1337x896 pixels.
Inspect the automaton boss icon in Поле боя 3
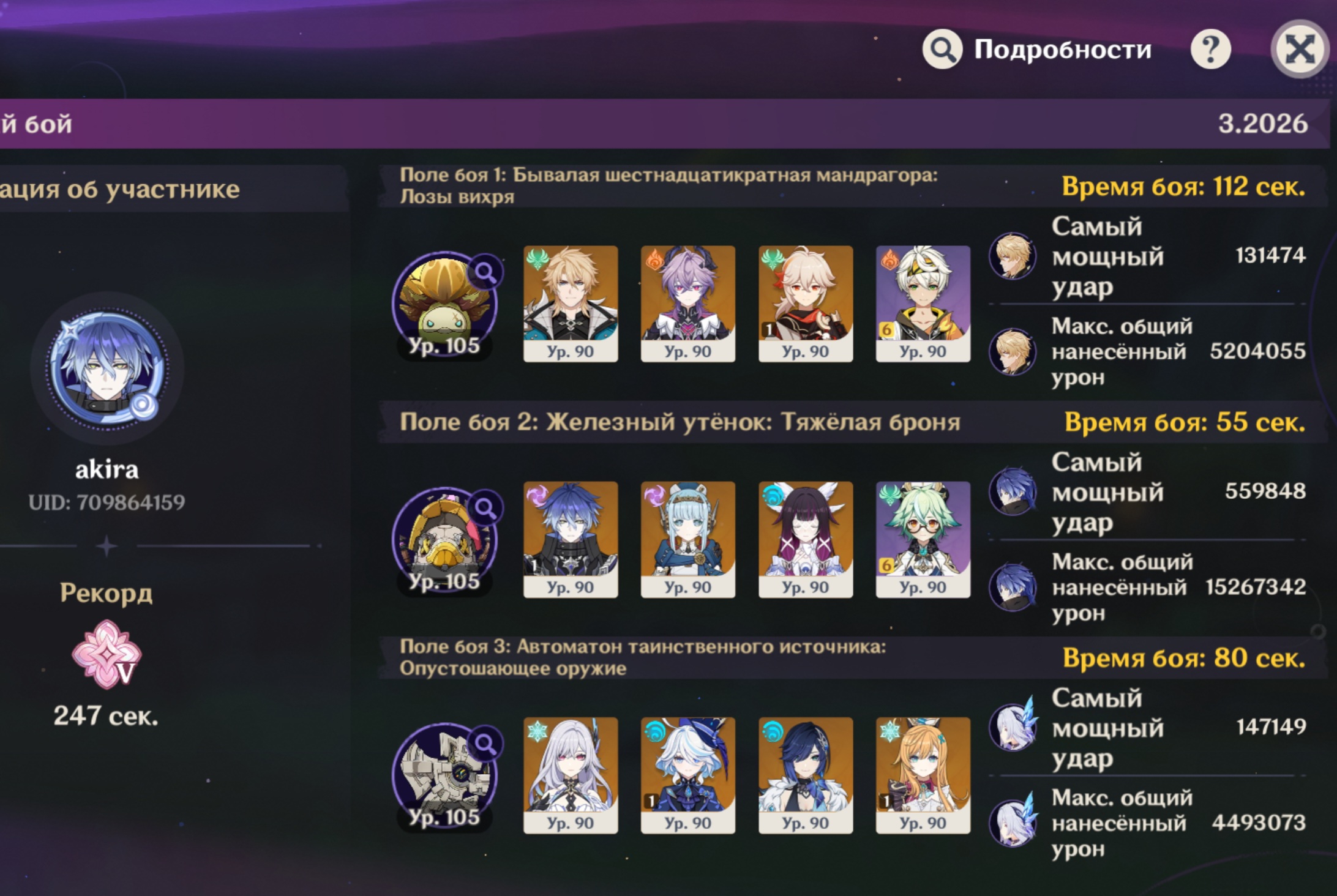(x=445, y=775)
